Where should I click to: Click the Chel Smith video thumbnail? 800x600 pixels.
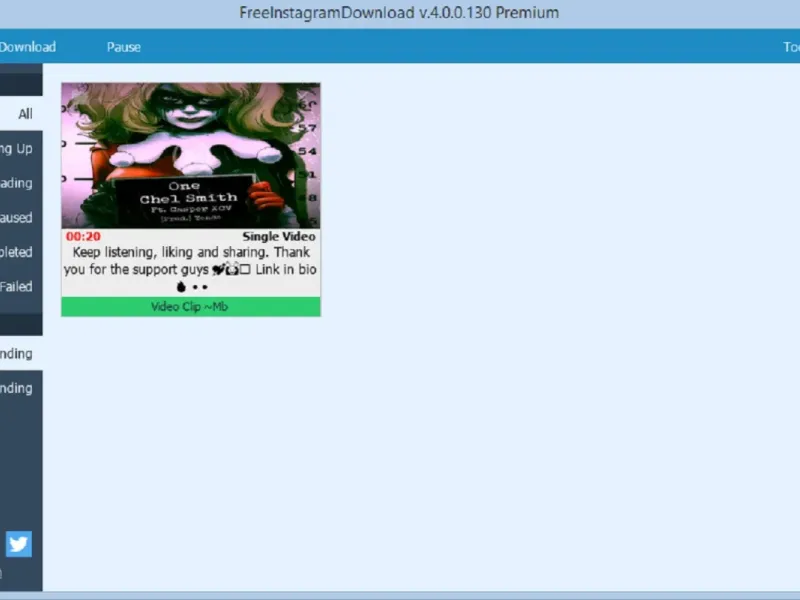tap(191, 156)
